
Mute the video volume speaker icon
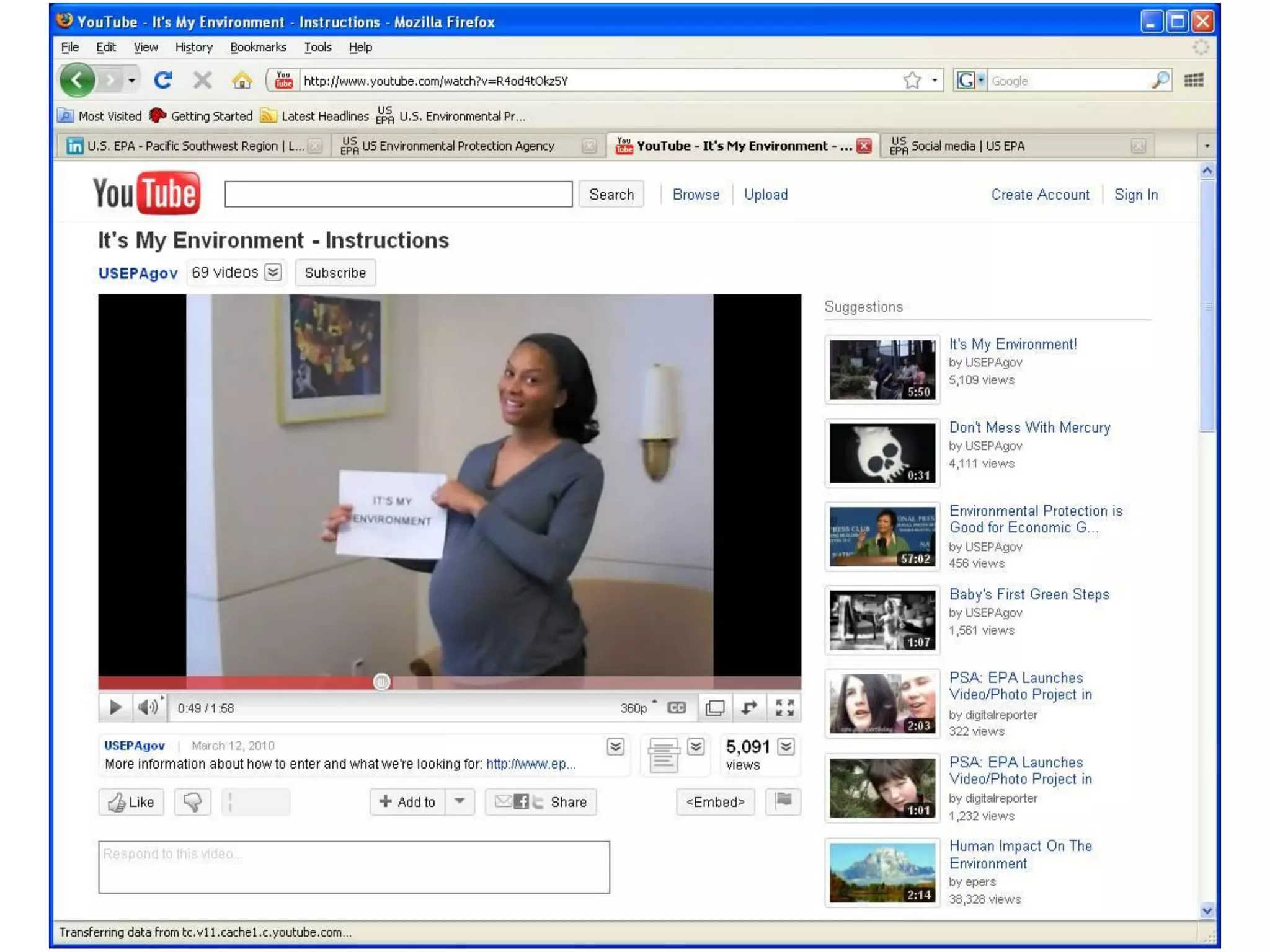148,707
